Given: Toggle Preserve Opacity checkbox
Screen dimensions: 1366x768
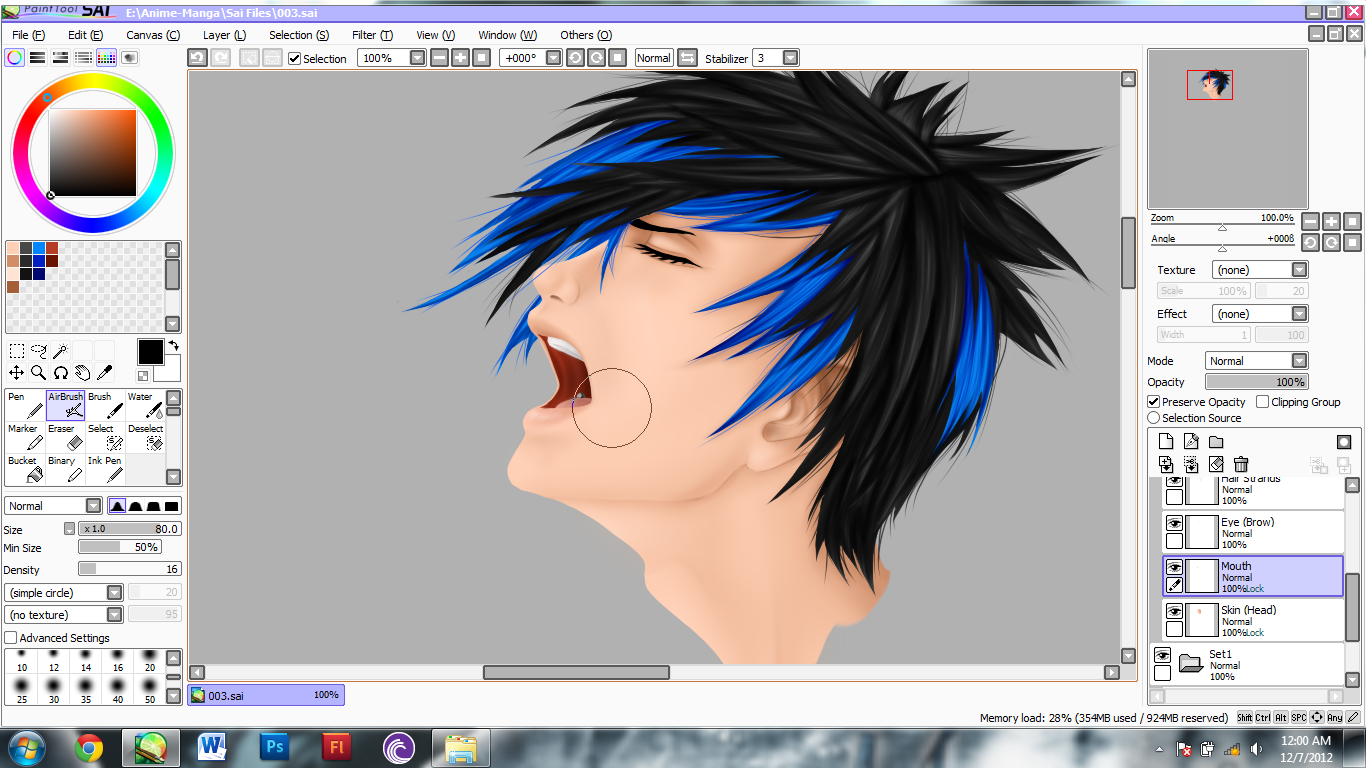Looking at the screenshot, I should tap(1154, 402).
